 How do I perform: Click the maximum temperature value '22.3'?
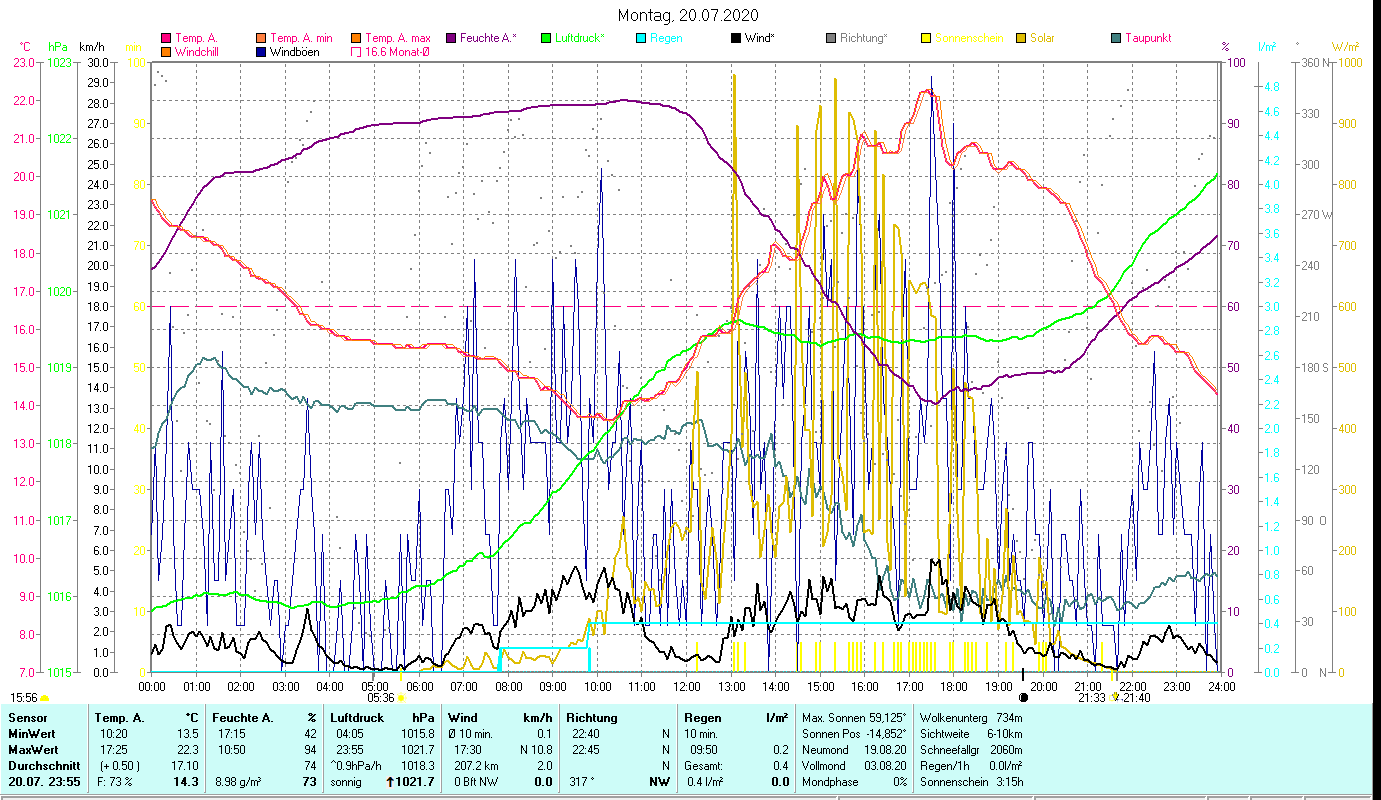[187, 750]
